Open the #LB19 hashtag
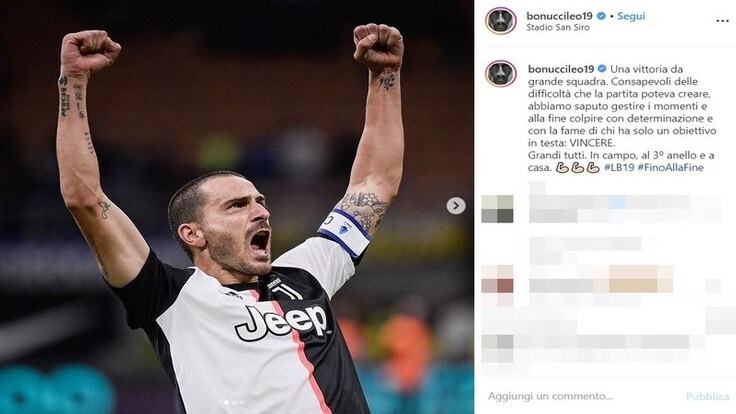The image size is (736, 414). [x=619, y=168]
